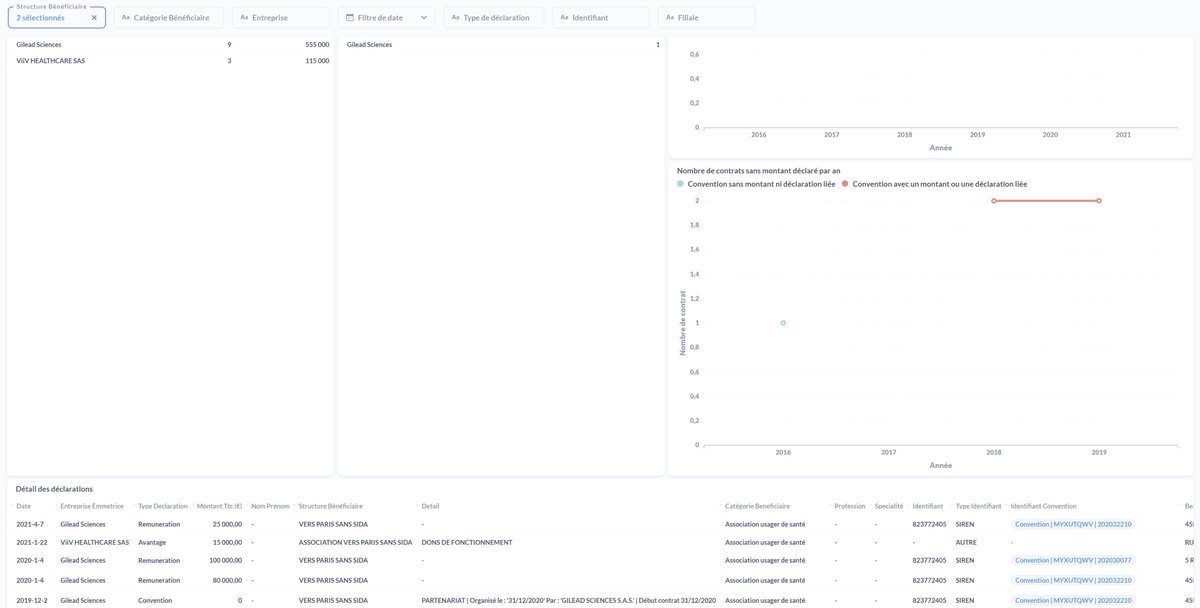Select the teal data point at 2016

tap(783, 323)
